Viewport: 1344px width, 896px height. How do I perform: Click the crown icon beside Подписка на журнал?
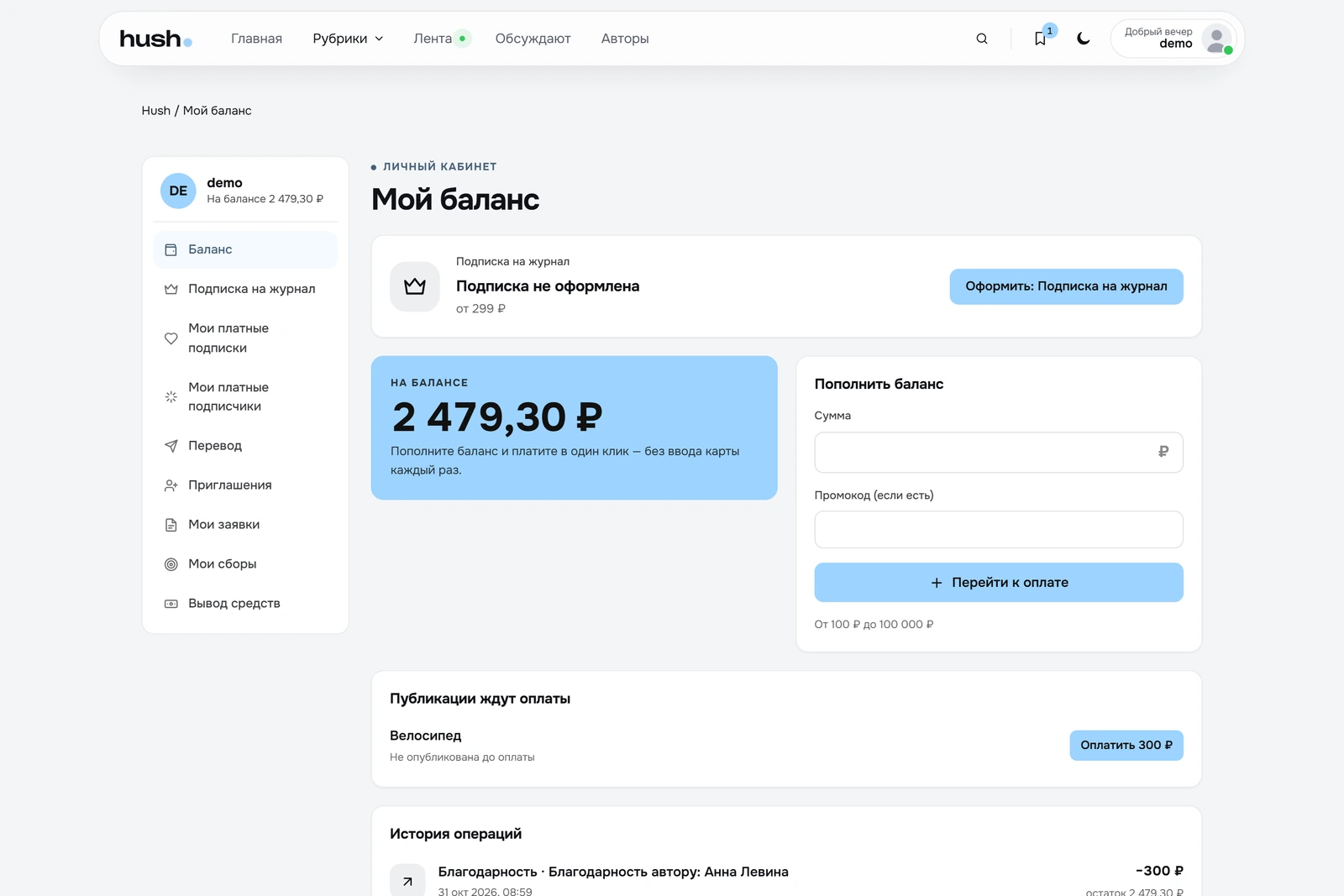coord(171,289)
